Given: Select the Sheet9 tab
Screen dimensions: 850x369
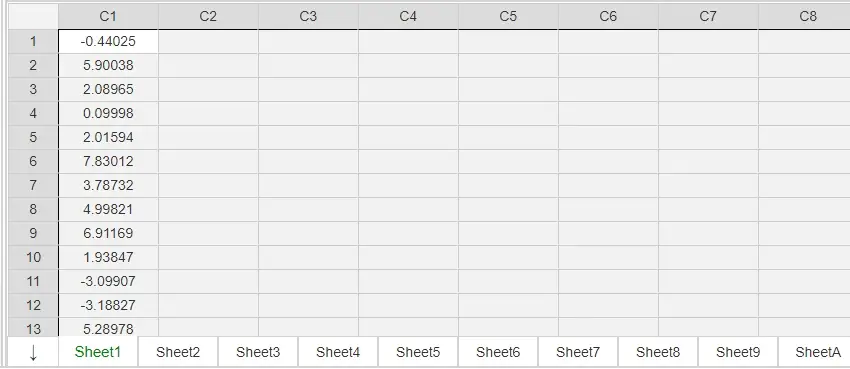Looking at the screenshot, I should (738, 352).
